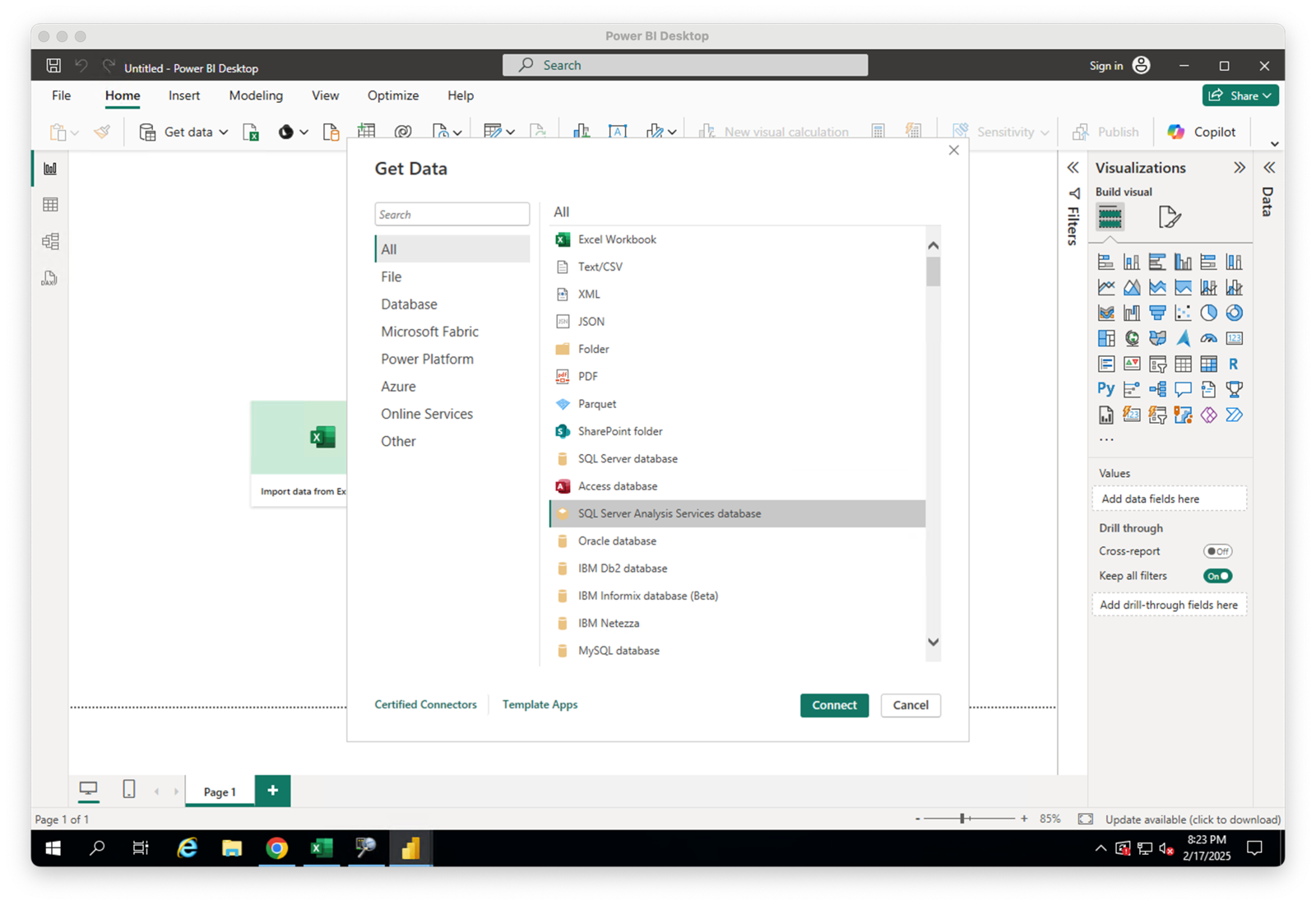
Task: Select the pie chart visual
Action: click(1208, 313)
